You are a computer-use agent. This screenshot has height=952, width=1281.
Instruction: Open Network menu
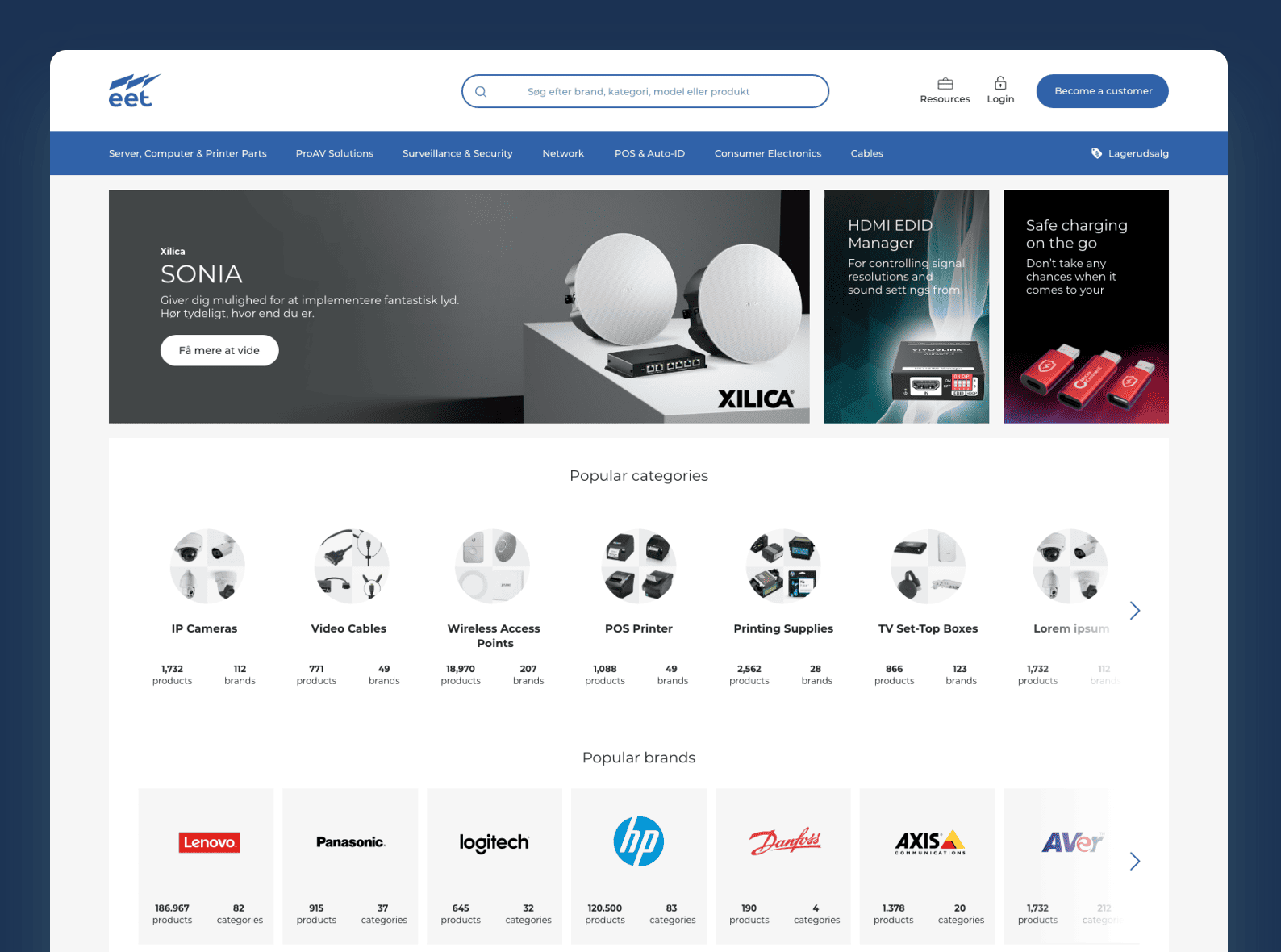tap(563, 153)
